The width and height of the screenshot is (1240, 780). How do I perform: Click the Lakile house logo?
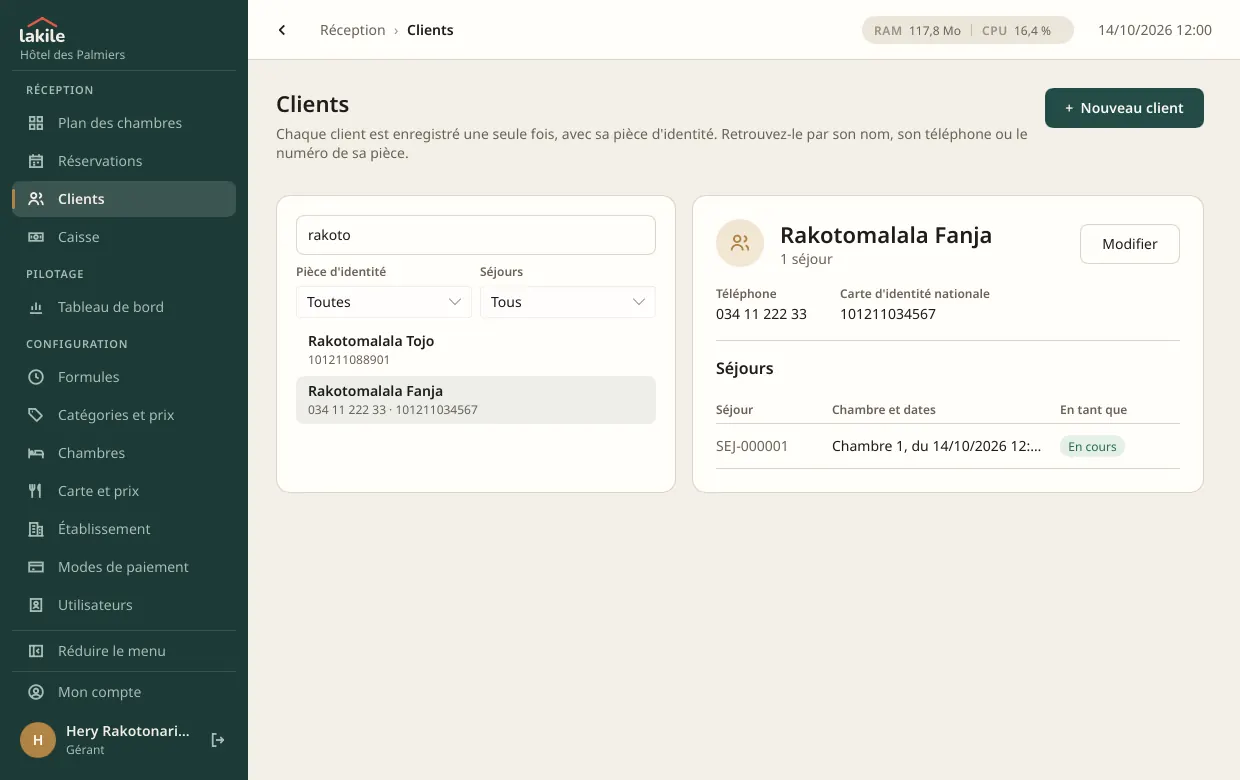click(x=41, y=31)
